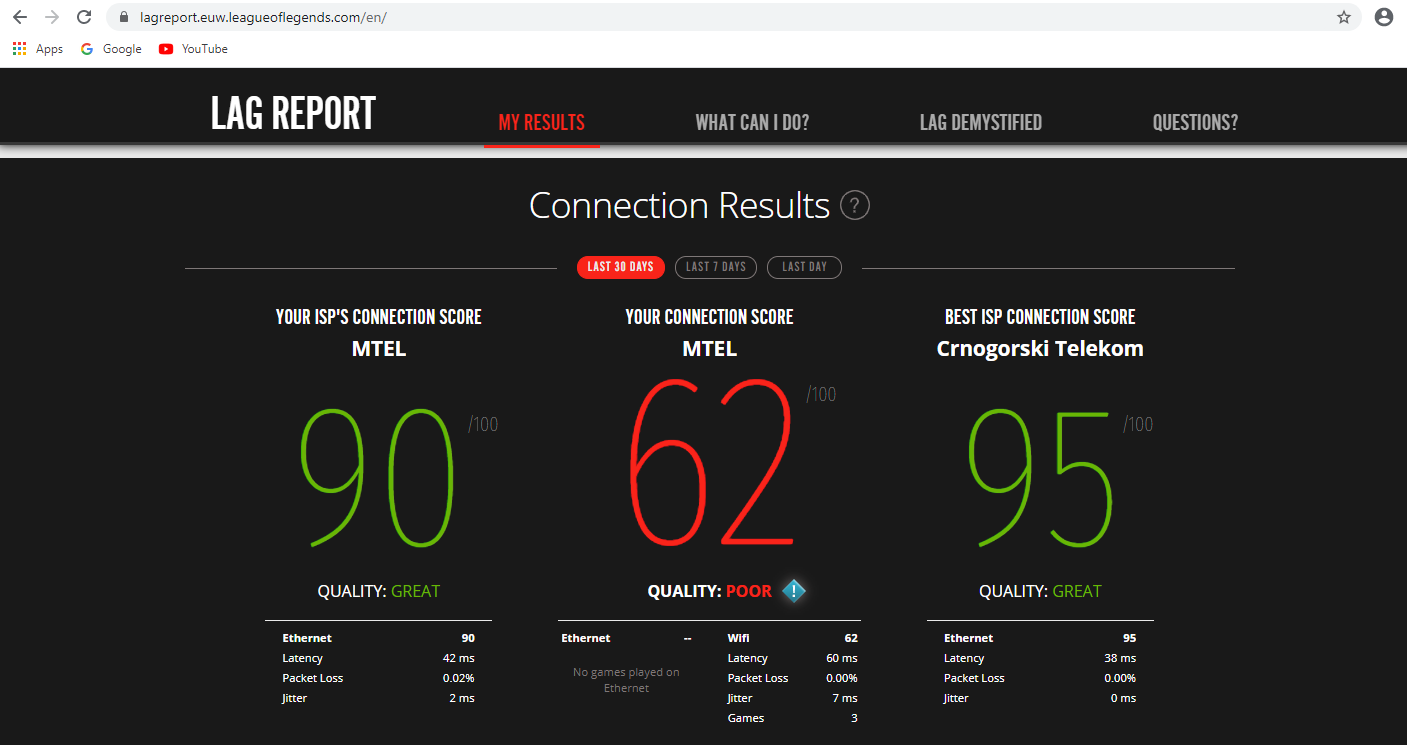Click the browser forward arrow

coord(52,17)
